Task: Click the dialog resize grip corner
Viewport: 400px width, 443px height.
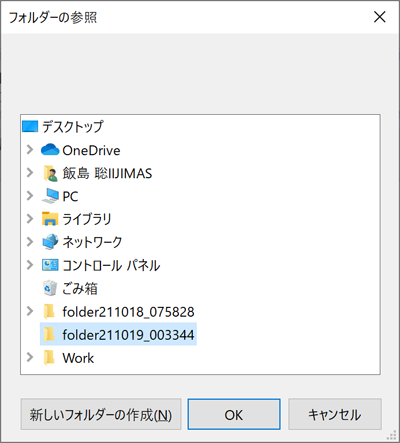Action: point(392,435)
